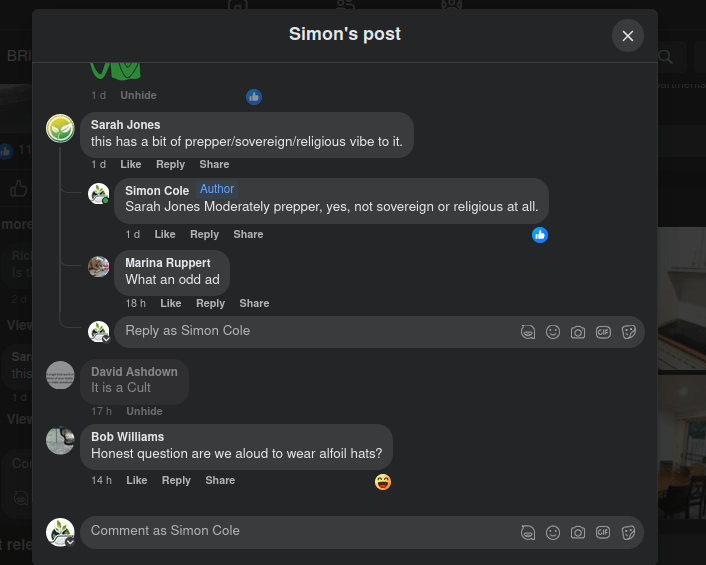This screenshot has height=565, width=706.
Task: Unhide the top hidden comment
Action: click(x=138, y=95)
